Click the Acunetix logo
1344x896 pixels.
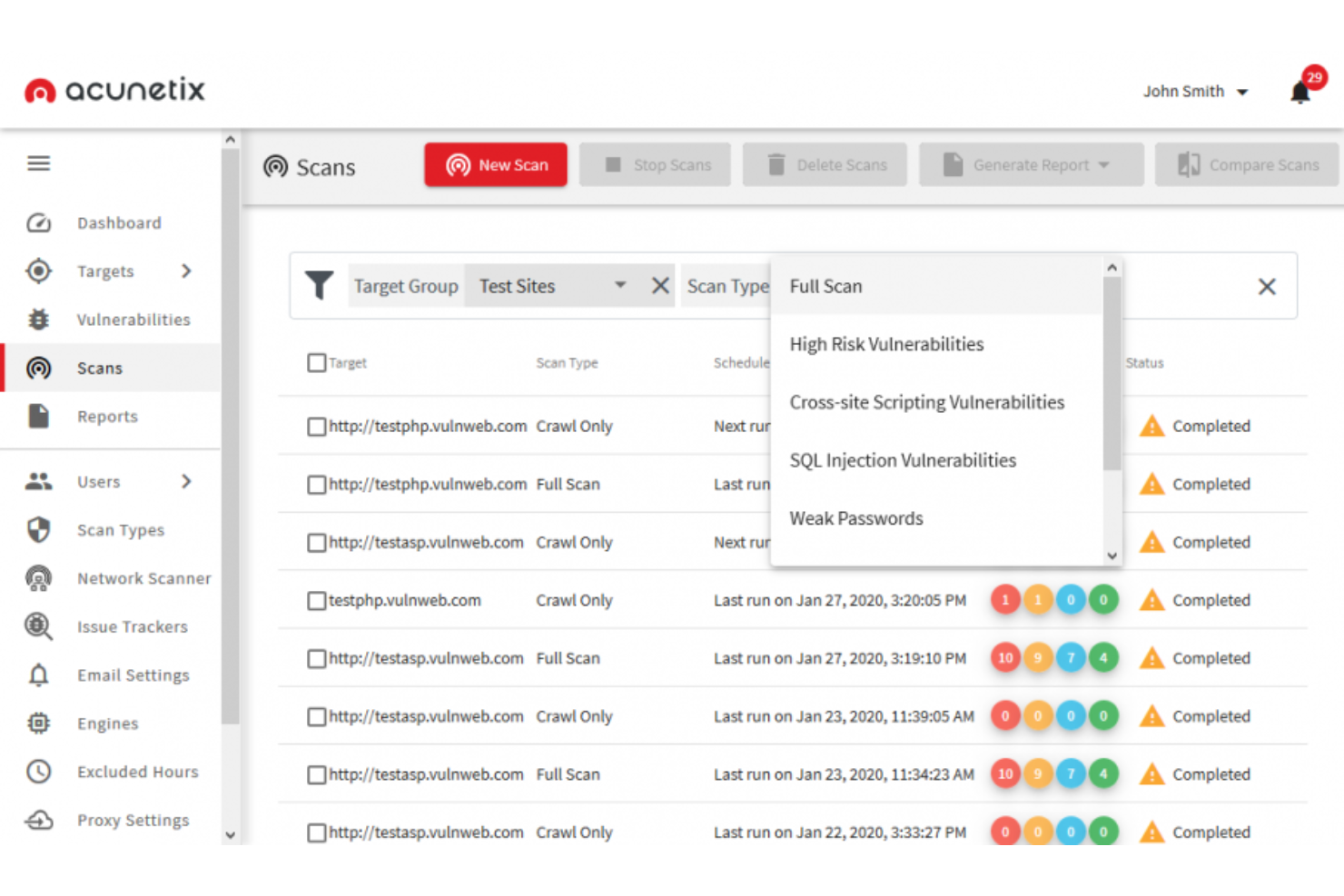114,90
